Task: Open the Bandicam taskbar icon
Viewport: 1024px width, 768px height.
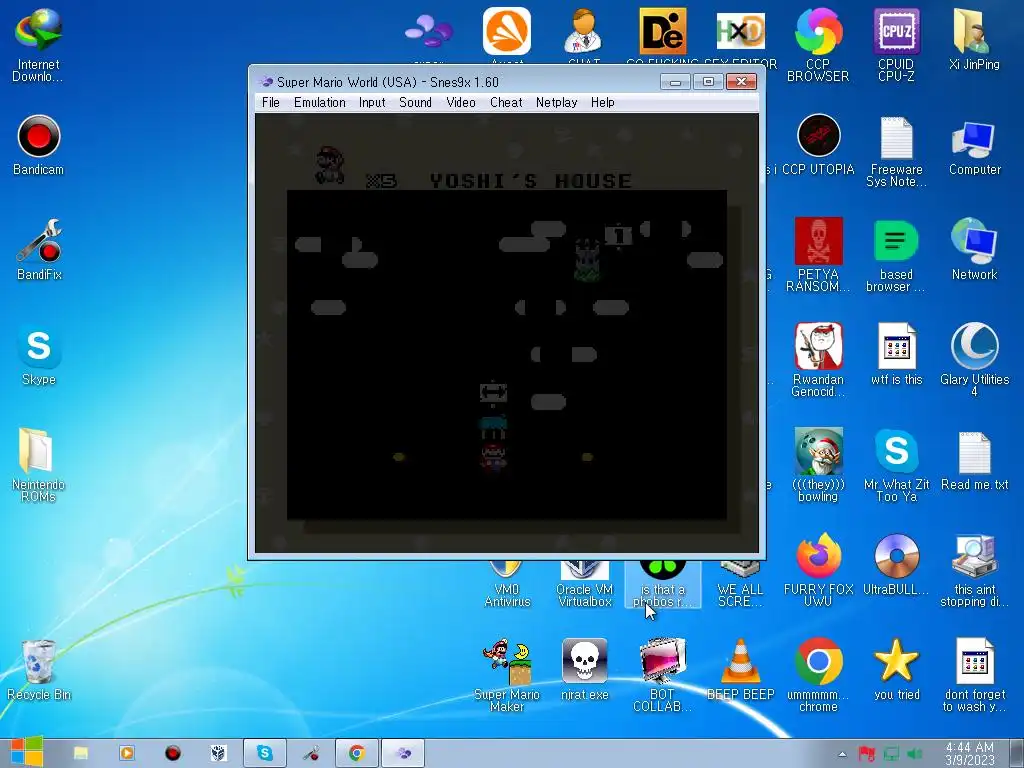Action: click(172, 753)
